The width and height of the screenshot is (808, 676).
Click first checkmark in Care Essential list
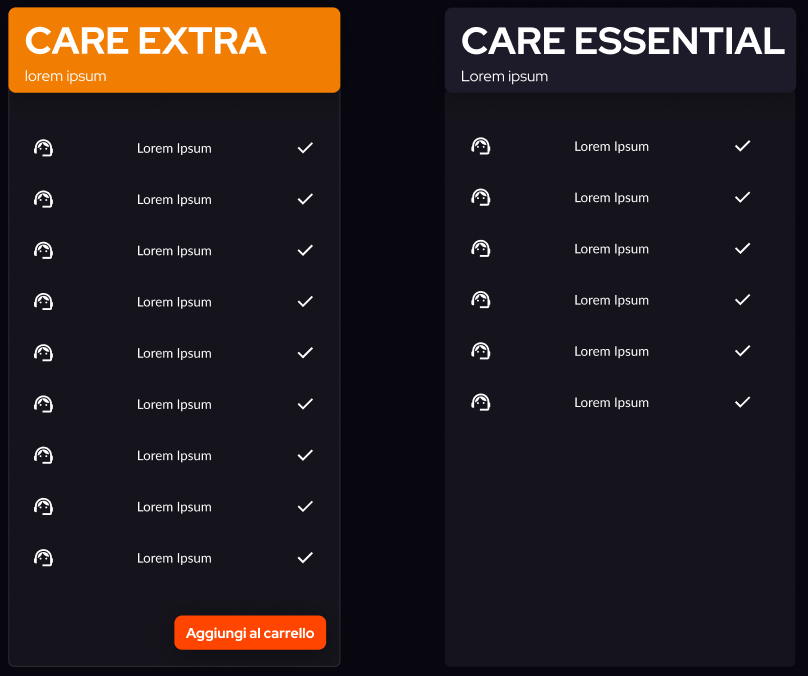pos(743,146)
